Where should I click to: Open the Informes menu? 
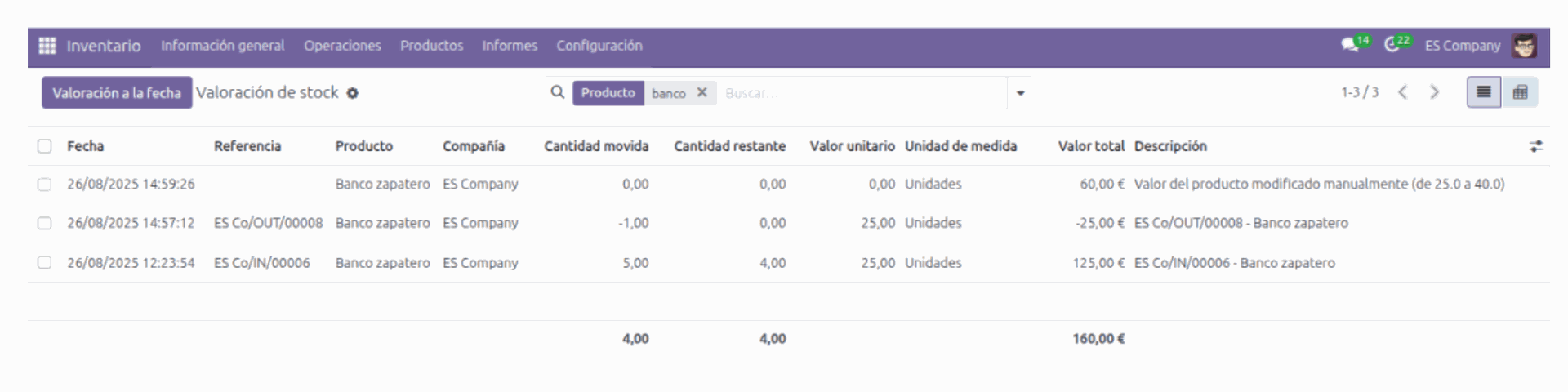pos(509,46)
